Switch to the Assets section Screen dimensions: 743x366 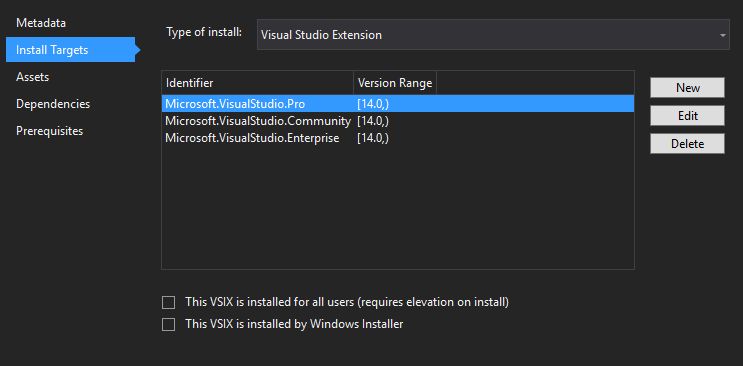(32, 77)
